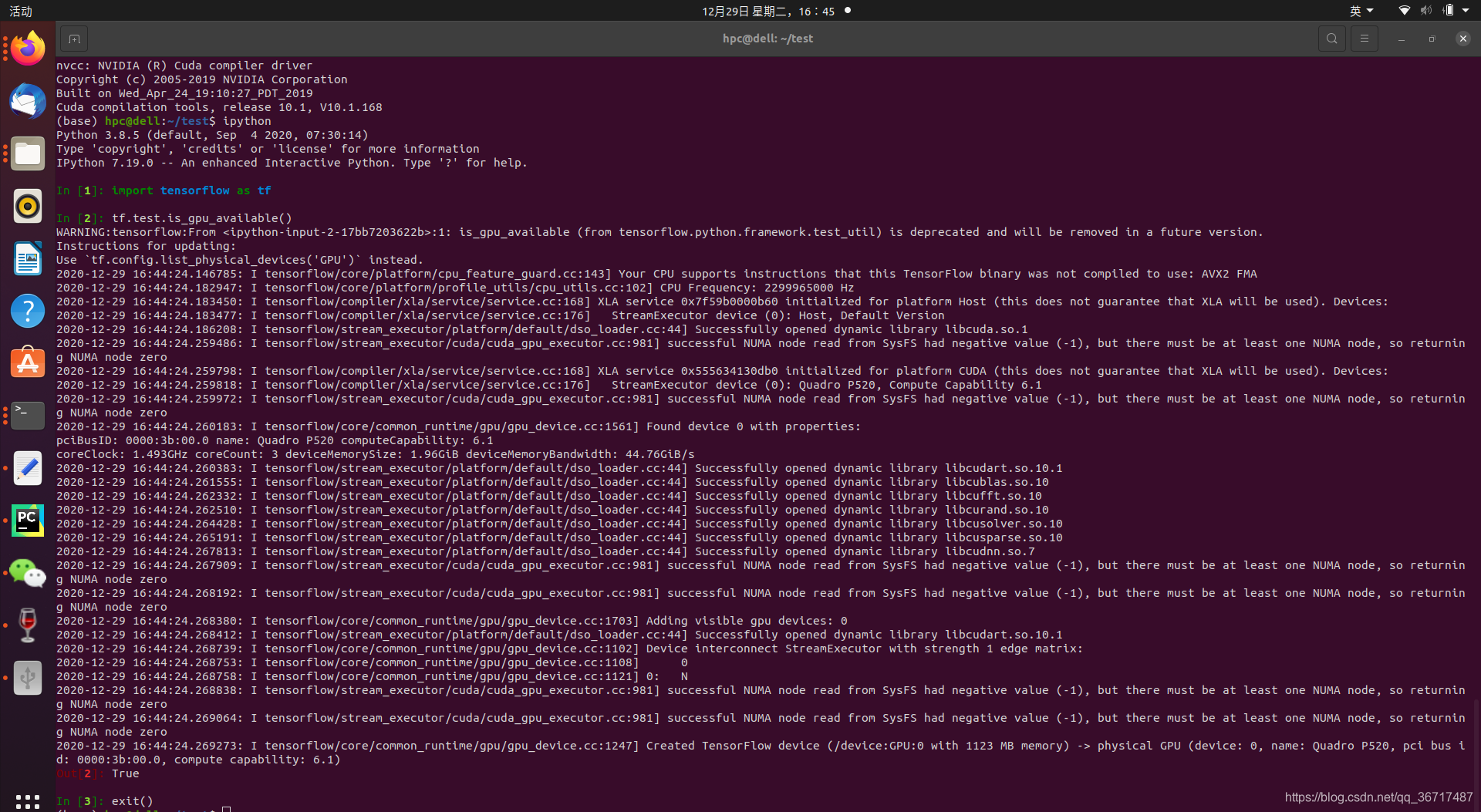This screenshot has width=1481, height=812.
Task: Click the battery status icon
Action: click(1448, 11)
